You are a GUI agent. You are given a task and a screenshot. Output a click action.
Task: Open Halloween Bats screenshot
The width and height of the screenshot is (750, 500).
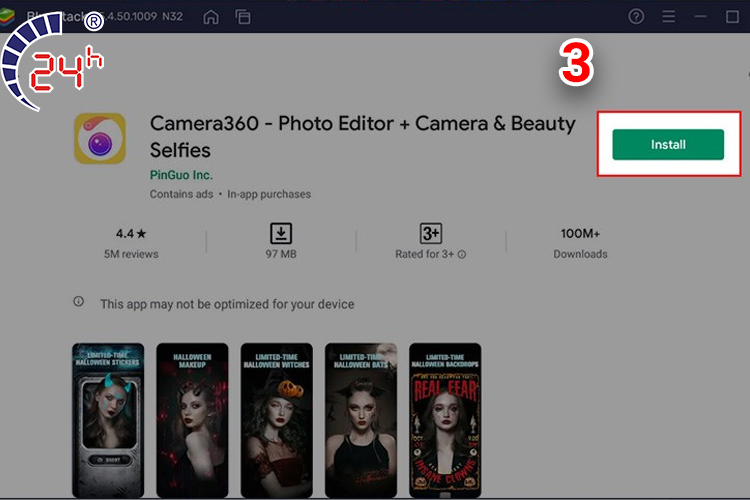coord(361,421)
